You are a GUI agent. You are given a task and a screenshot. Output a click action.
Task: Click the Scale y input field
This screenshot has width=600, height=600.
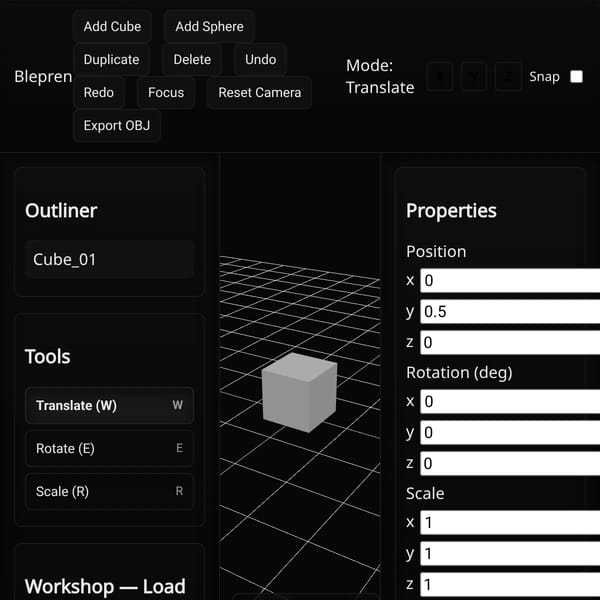tap(510, 553)
